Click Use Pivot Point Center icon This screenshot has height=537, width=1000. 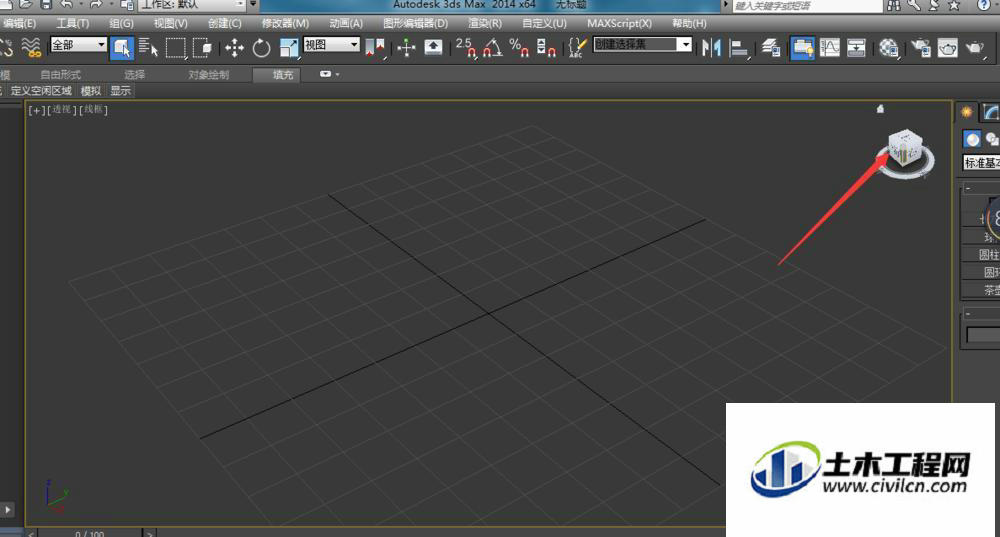[x=375, y=48]
